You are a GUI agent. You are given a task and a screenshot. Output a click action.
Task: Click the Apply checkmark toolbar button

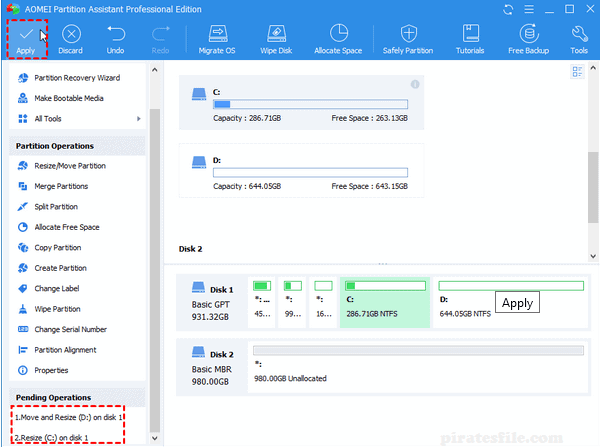point(26,39)
